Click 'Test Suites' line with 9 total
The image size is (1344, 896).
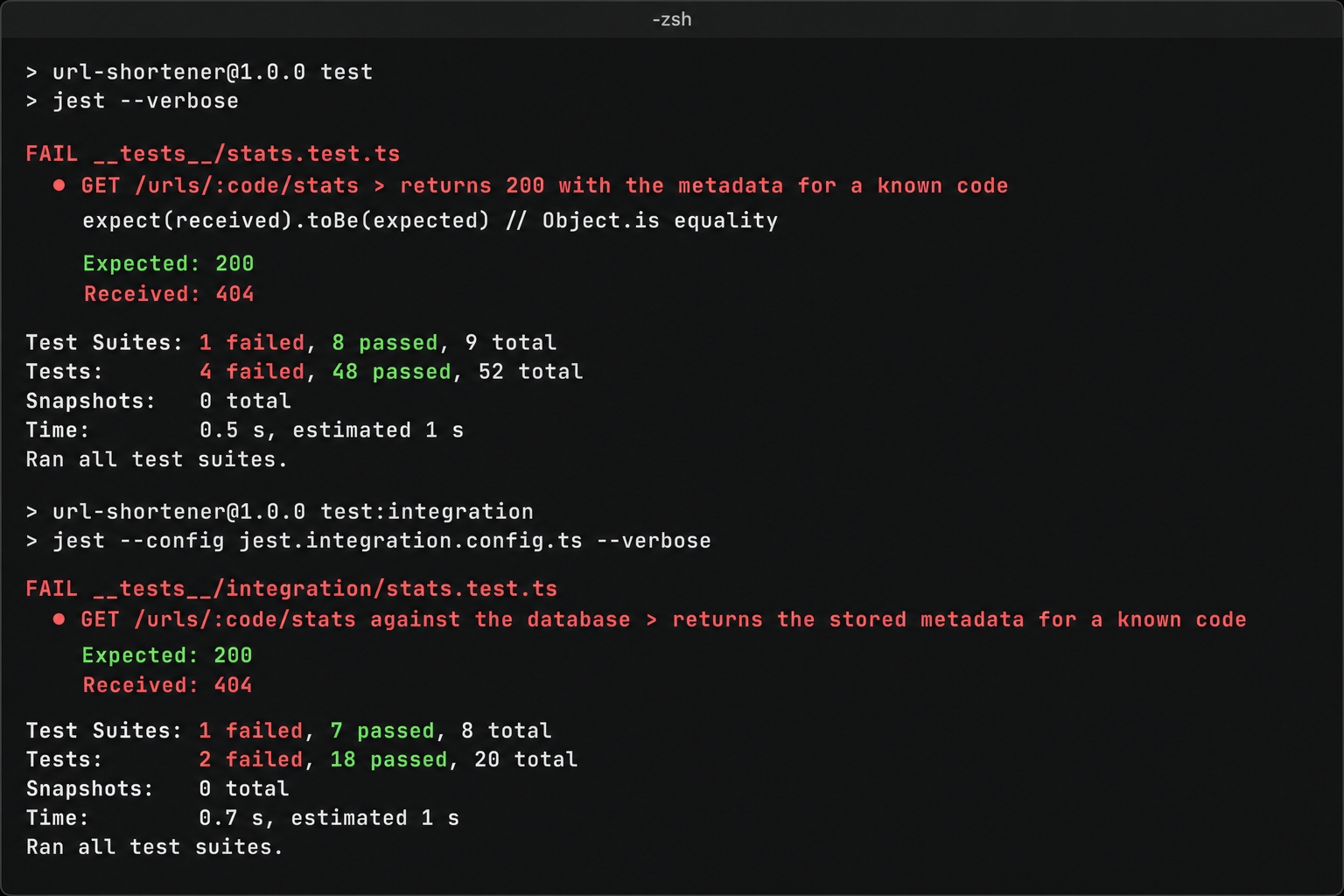point(291,342)
